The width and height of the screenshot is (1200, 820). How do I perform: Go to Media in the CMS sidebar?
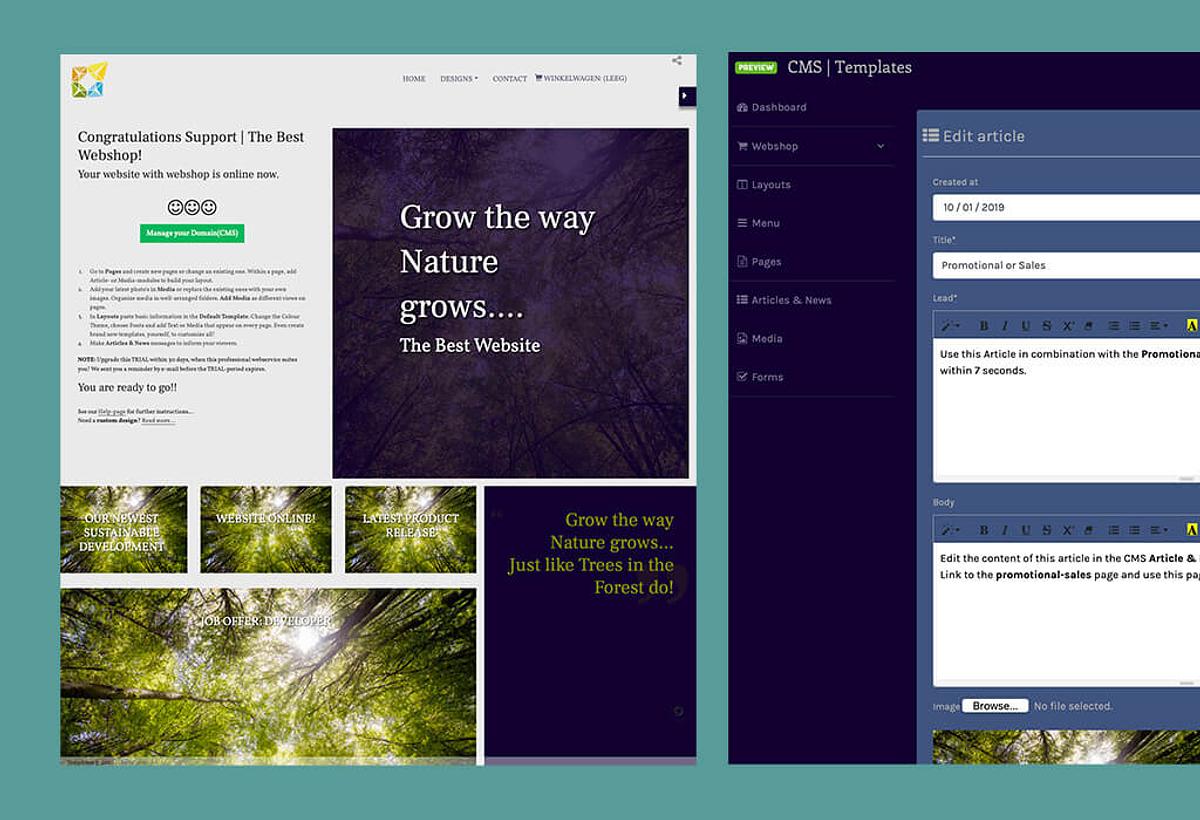(x=766, y=339)
